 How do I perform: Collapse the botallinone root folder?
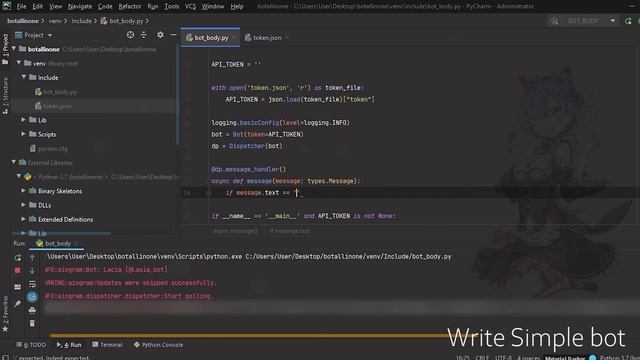point(14,49)
